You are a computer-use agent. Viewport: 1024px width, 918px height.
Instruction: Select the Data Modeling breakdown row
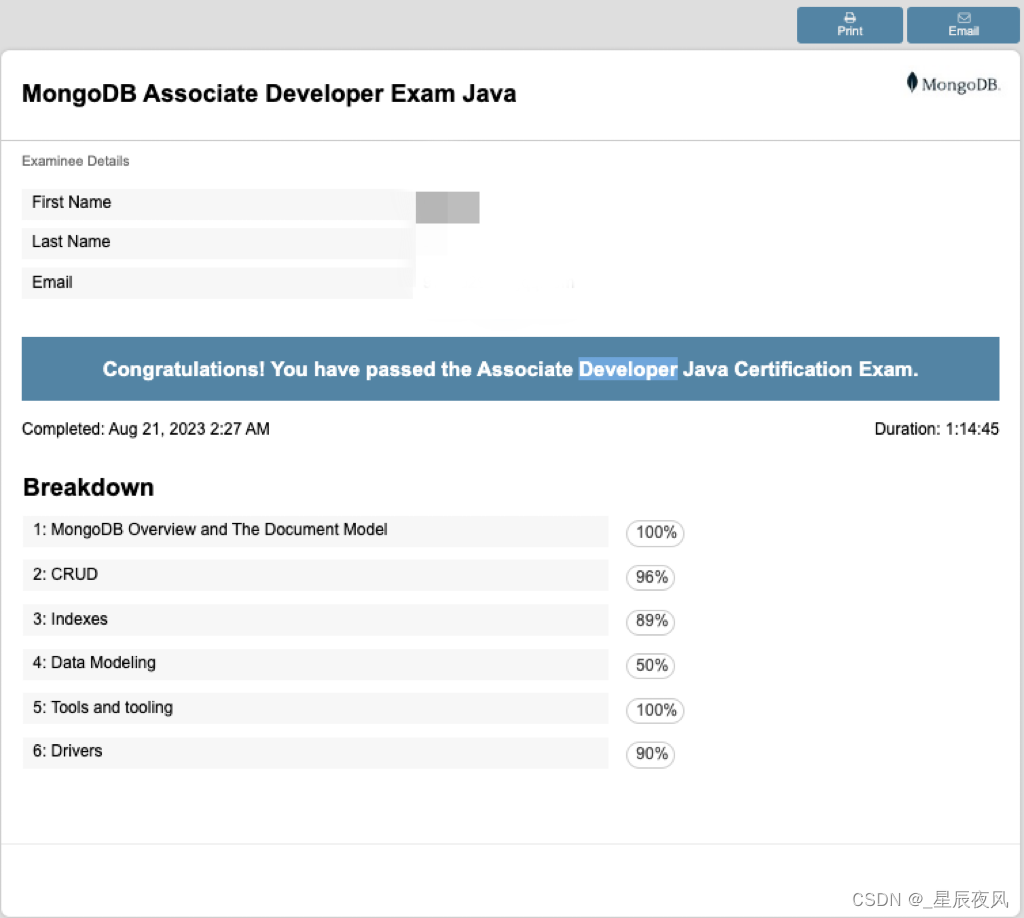315,663
